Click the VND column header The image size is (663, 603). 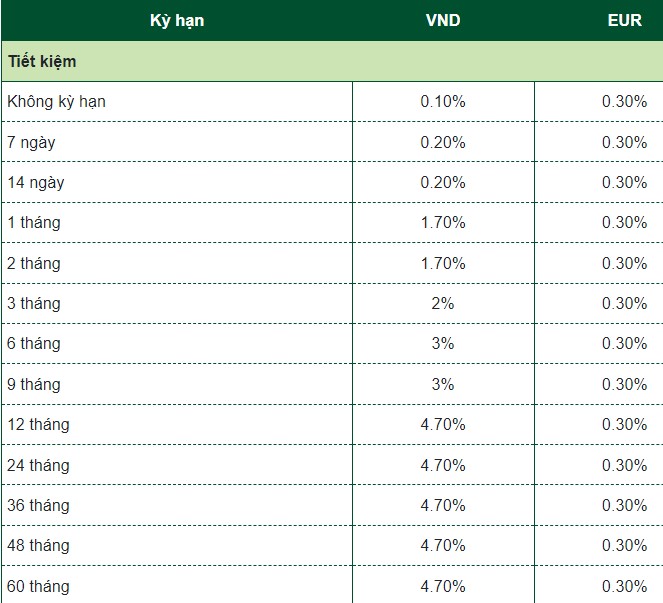(x=443, y=20)
